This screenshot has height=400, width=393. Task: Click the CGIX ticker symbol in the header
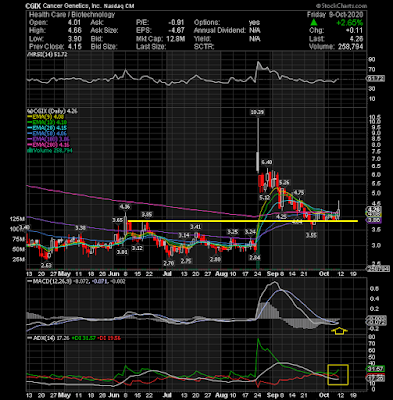34,6
